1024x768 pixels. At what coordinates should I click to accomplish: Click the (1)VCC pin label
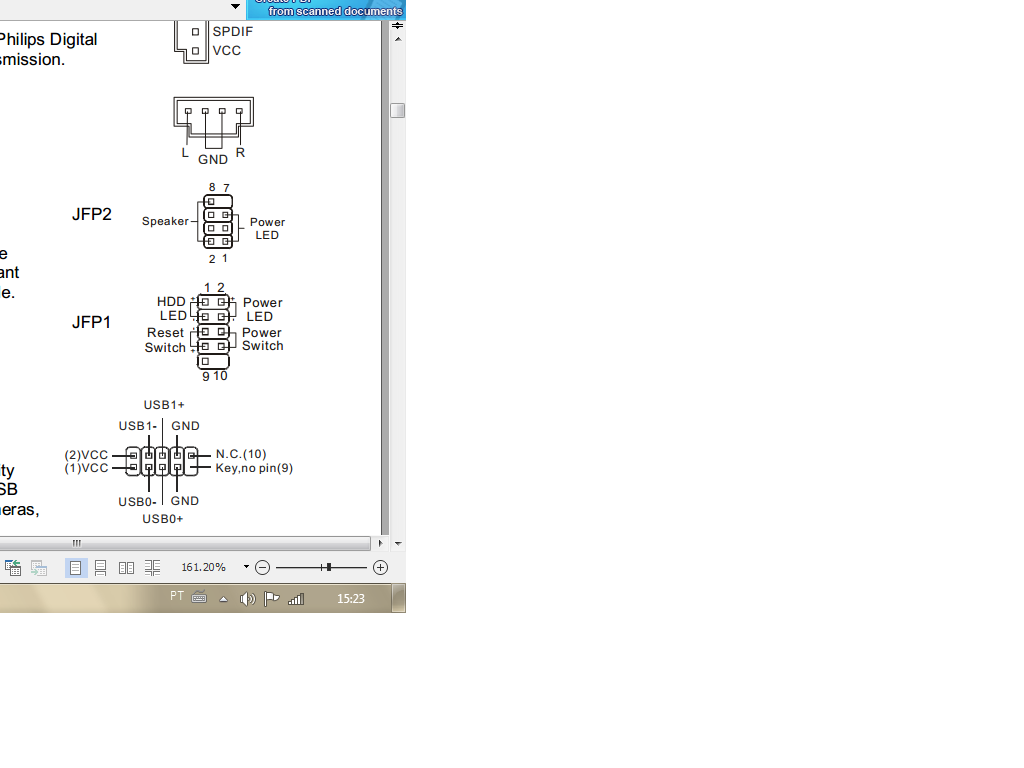[x=86, y=468]
